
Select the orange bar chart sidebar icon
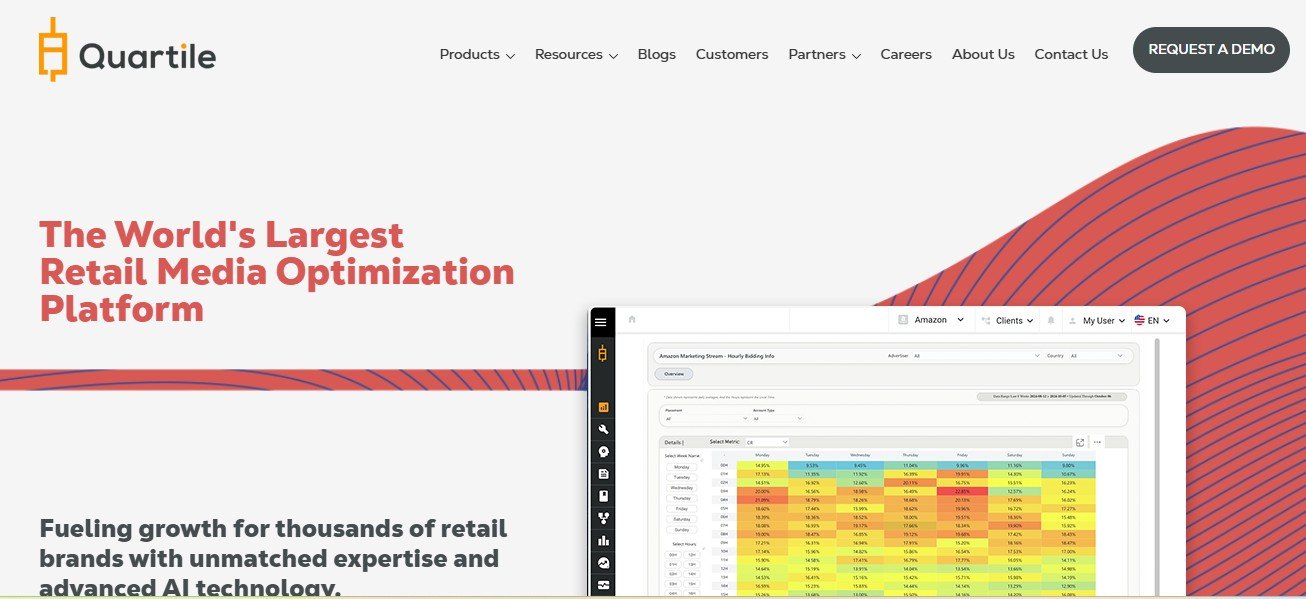603,407
